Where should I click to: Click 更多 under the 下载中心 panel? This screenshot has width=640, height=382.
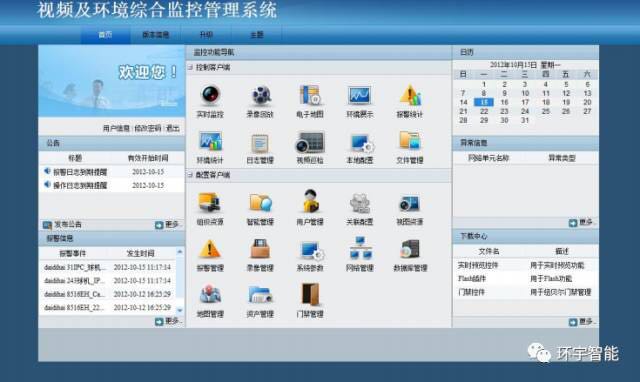[x=581, y=322]
